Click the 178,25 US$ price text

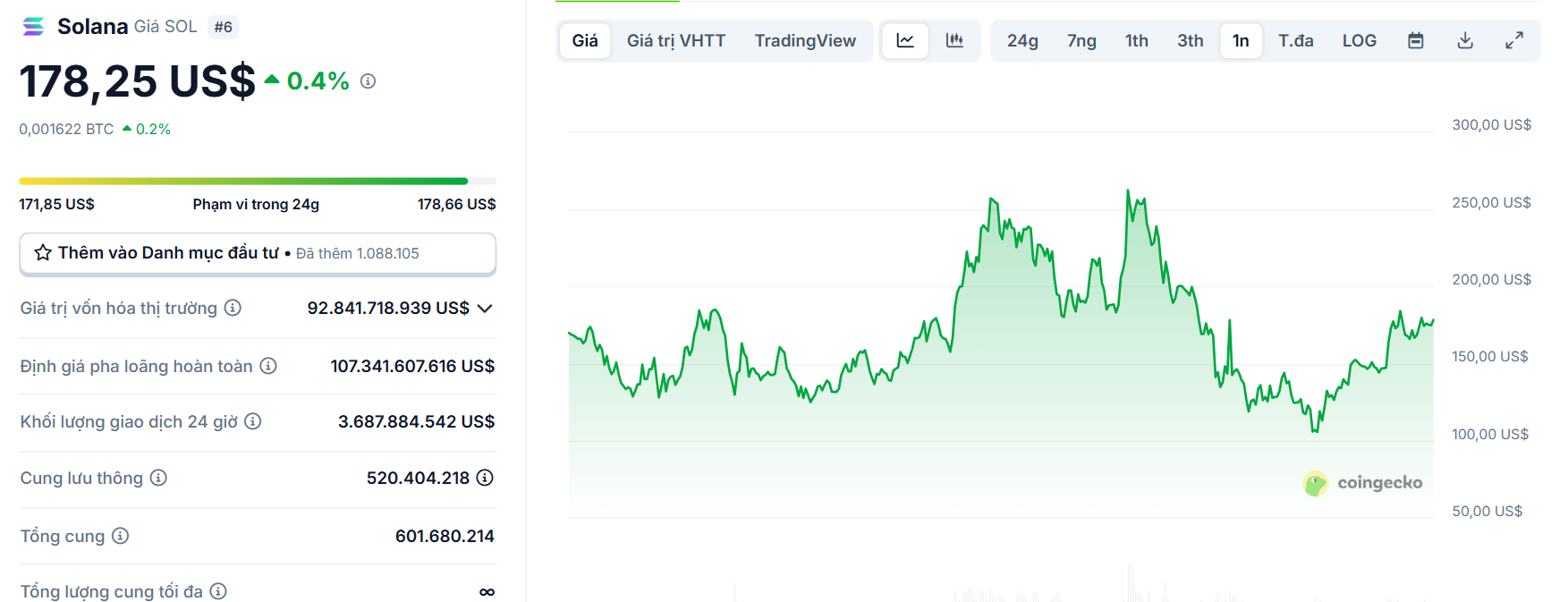(137, 81)
